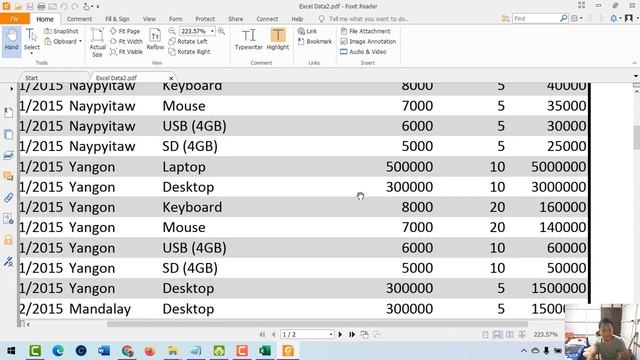Open file via folder icon in title bar
Image resolution: width=640 pixels, height=360 pixels.
point(18,7)
